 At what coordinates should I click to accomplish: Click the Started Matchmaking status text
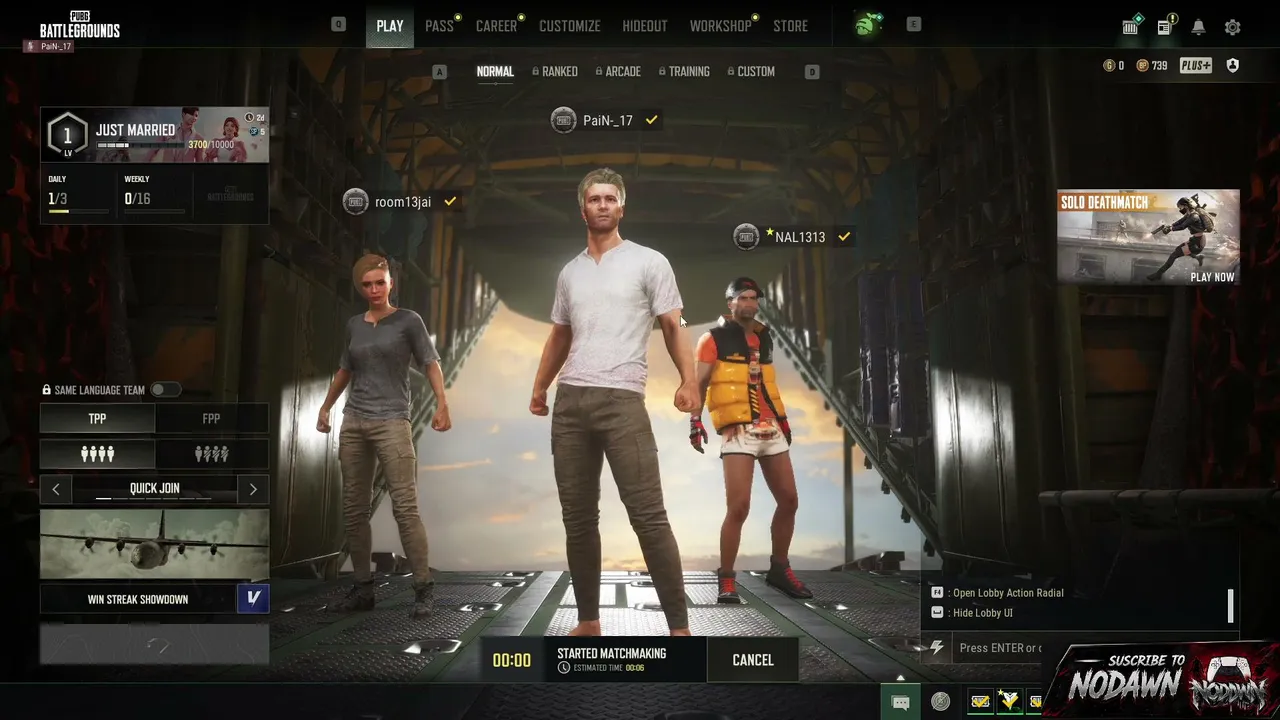[611, 653]
